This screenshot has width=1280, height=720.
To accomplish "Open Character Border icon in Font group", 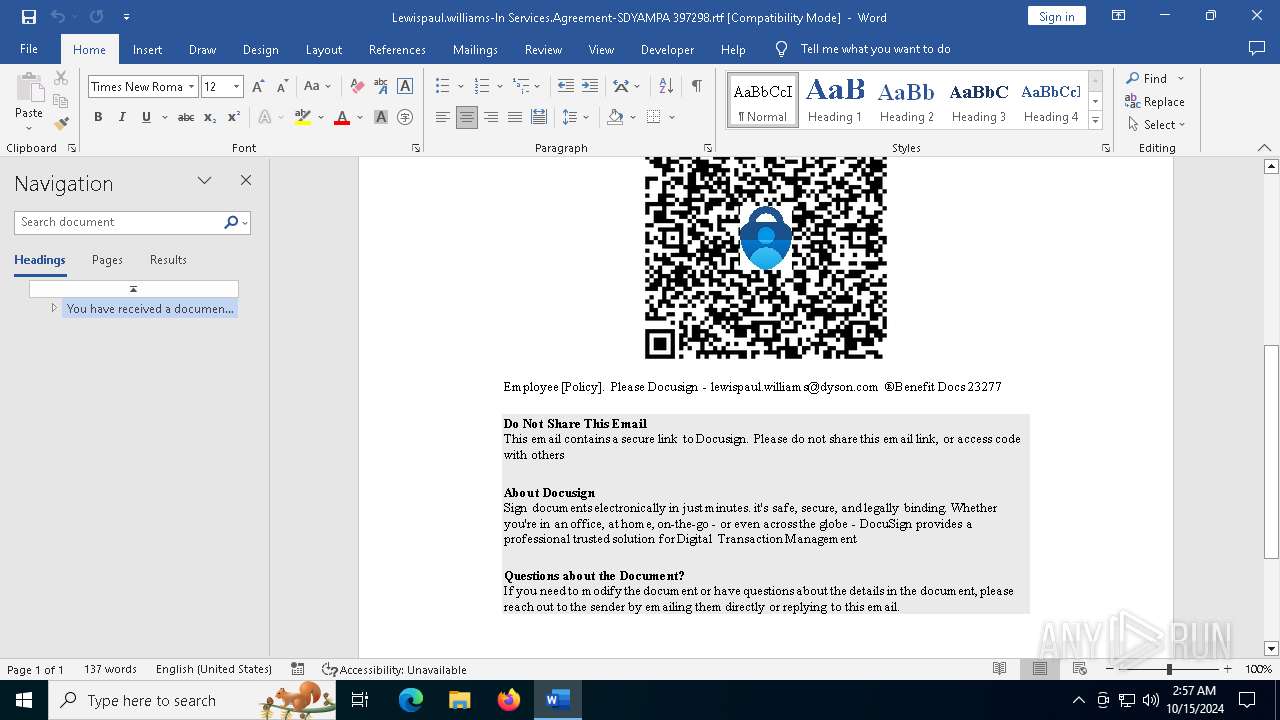I will [405, 87].
